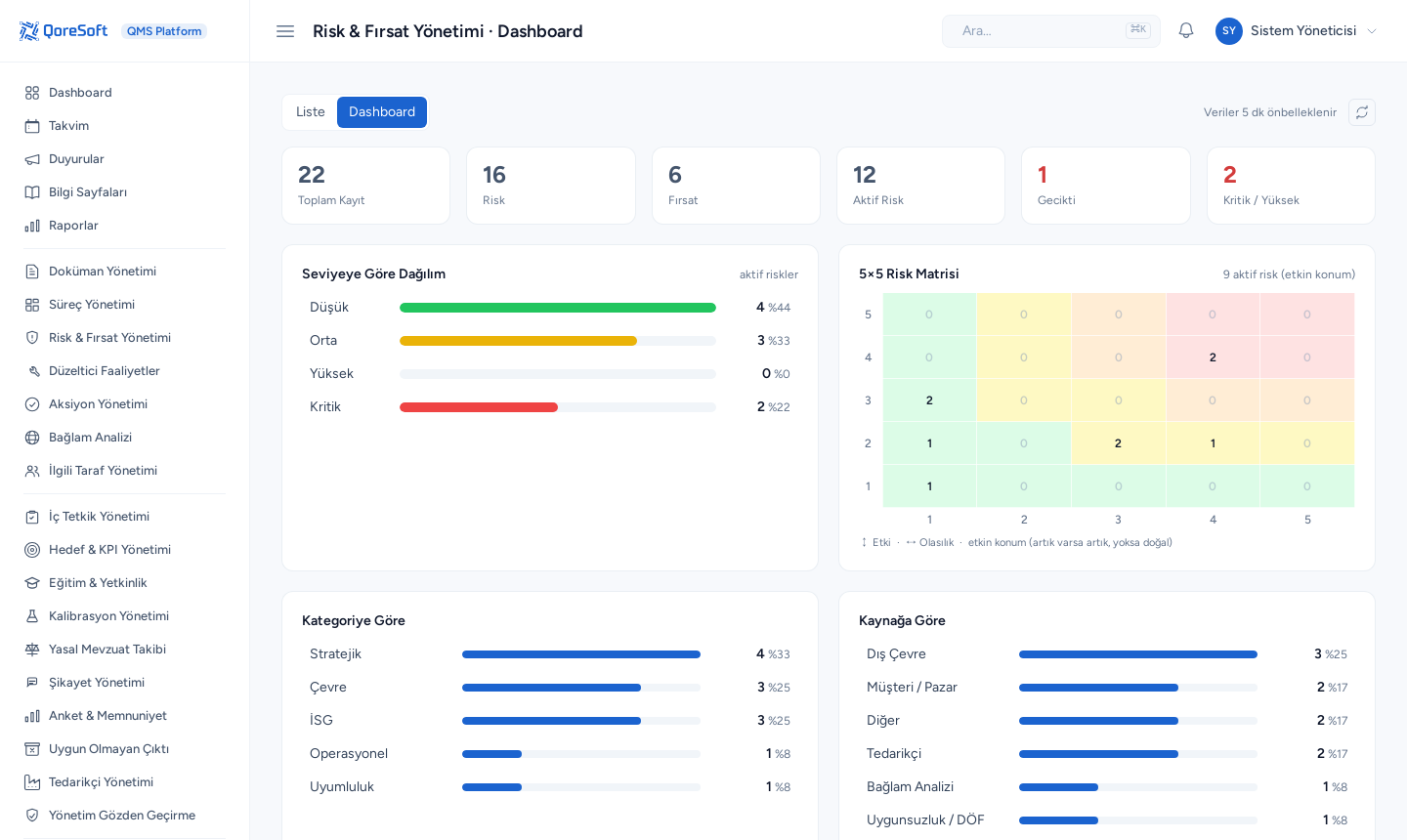Image resolution: width=1407 pixels, height=840 pixels.
Task: Click the Süreç Yönetimi icon
Action: (32, 305)
